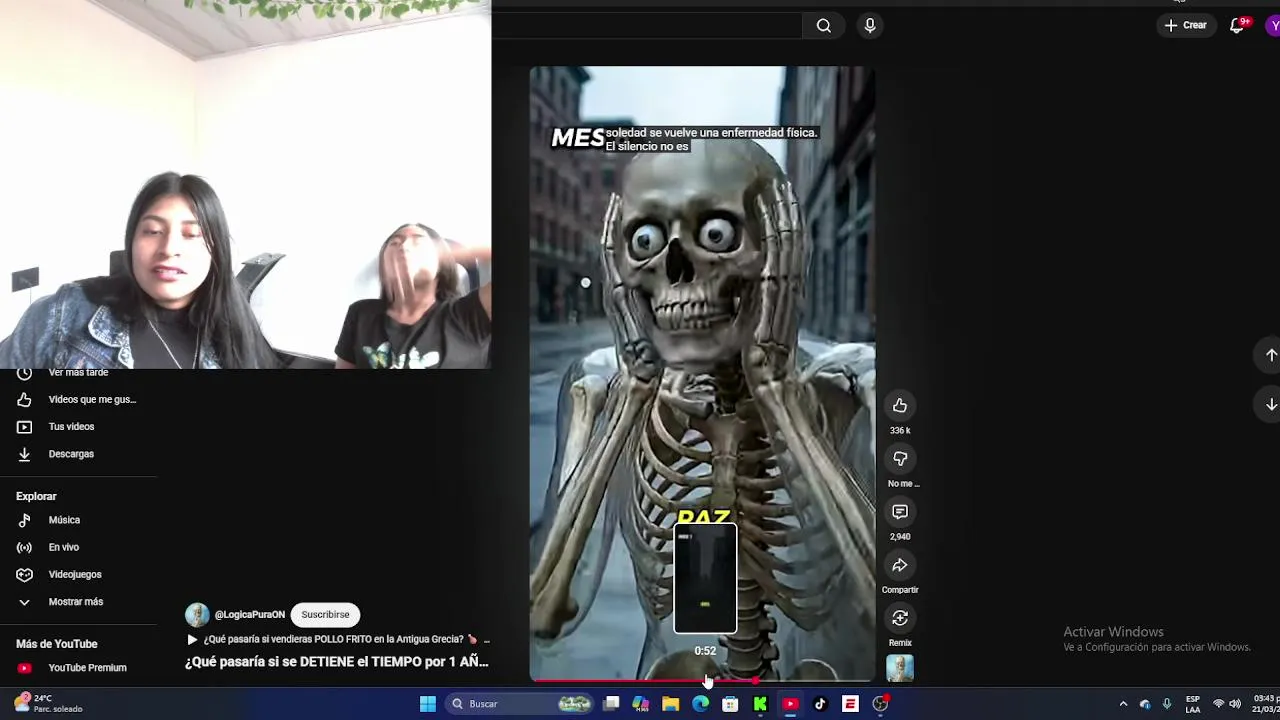Open the green K app on taskbar
Screen dimensions: 1280x720
click(760, 704)
